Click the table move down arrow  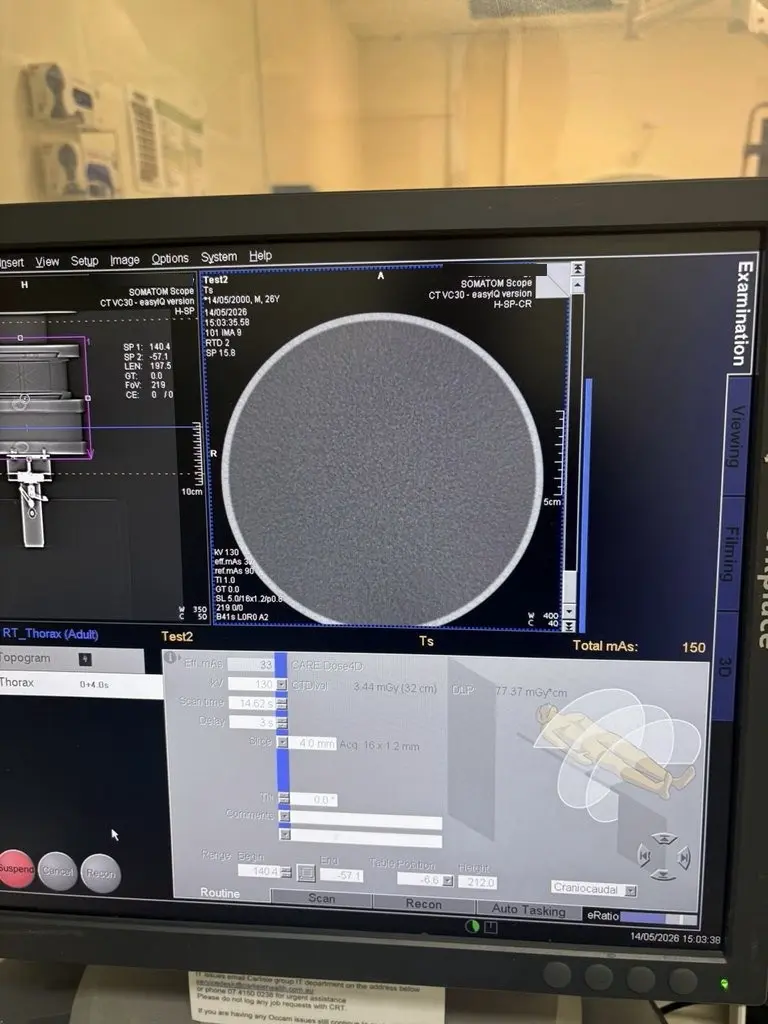point(663,875)
